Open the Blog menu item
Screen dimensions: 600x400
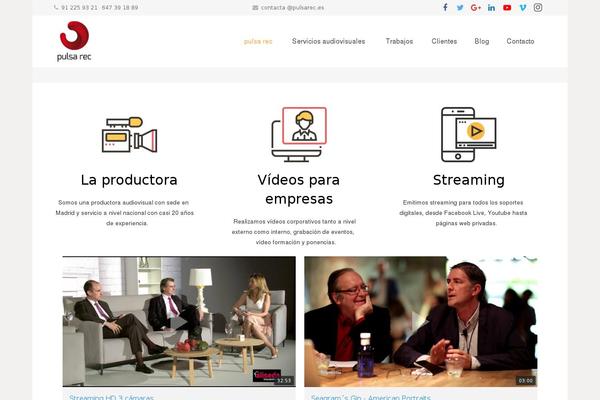(481, 41)
